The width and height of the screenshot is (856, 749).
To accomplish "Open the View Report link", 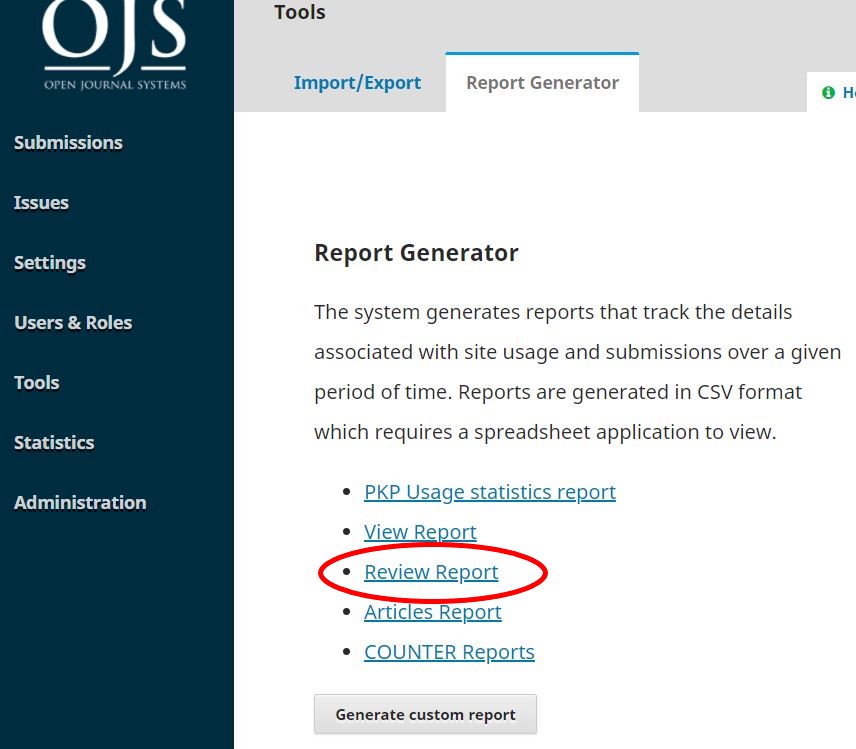I will click(420, 532).
